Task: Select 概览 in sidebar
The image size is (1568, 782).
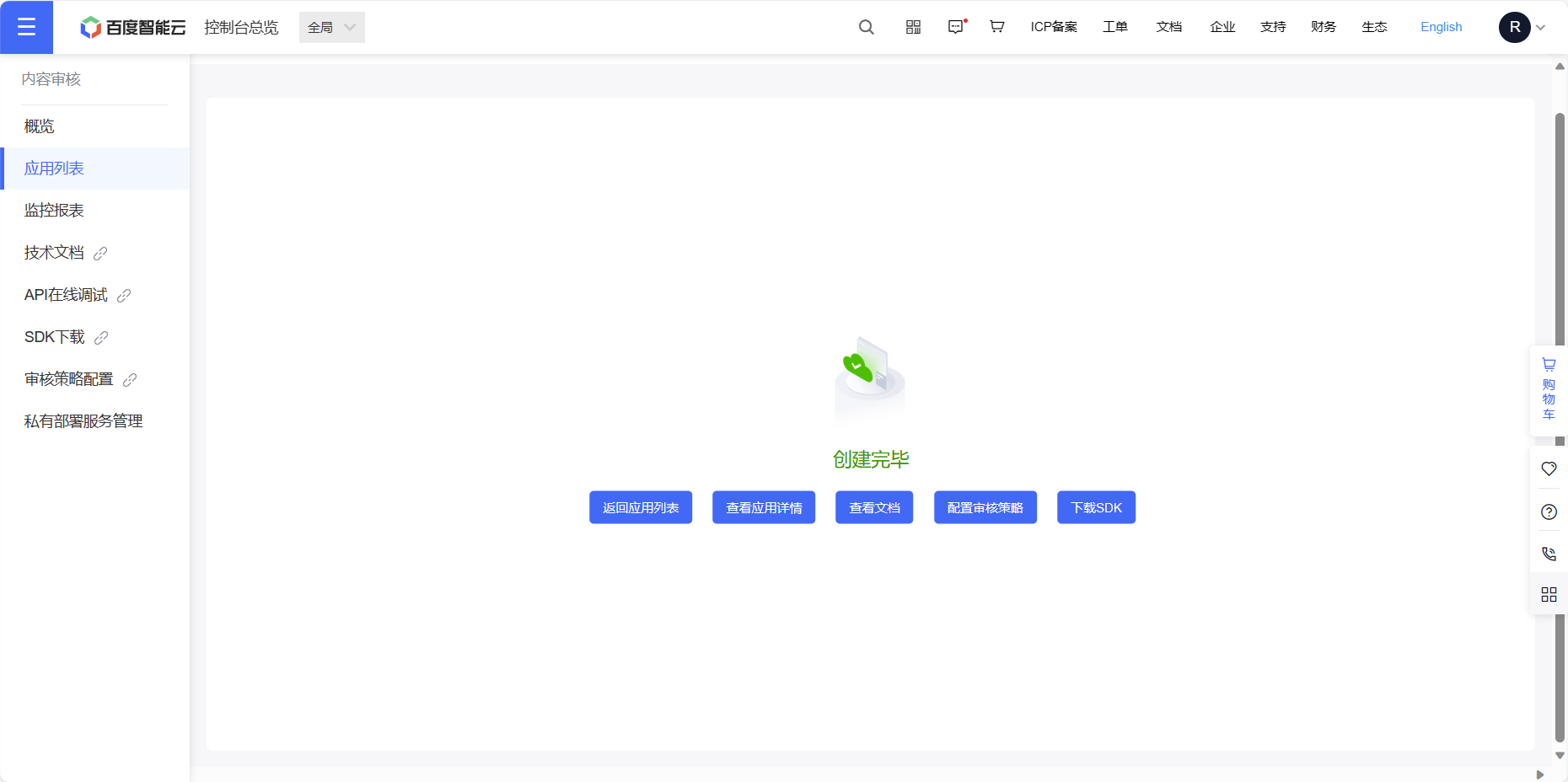Action: (x=94, y=126)
